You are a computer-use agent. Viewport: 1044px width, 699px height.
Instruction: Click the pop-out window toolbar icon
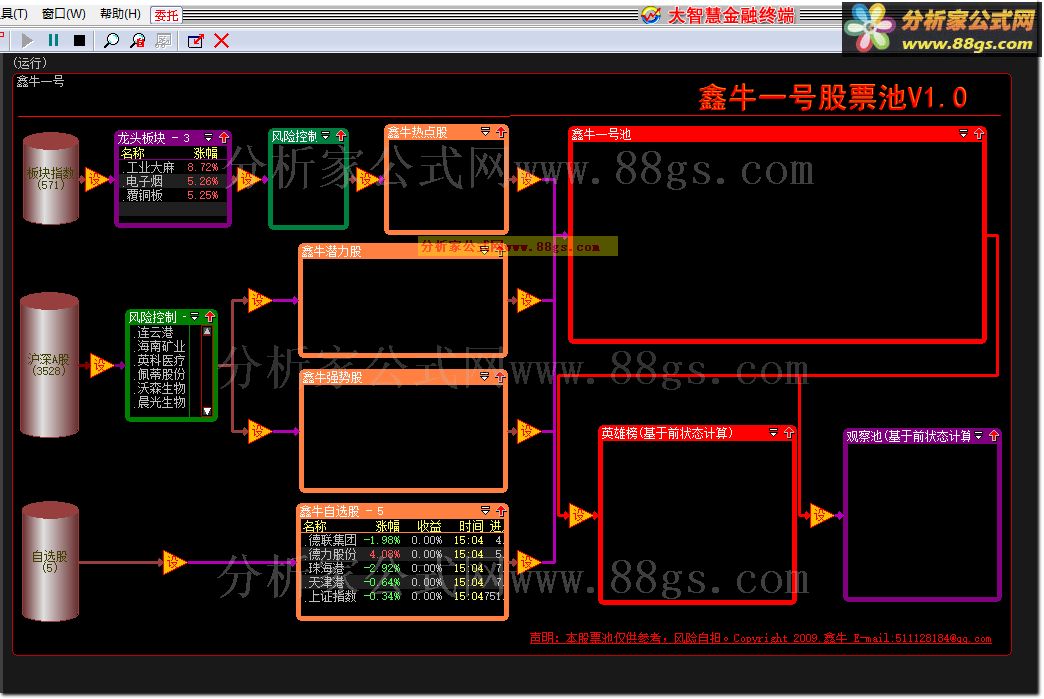tap(196, 41)
